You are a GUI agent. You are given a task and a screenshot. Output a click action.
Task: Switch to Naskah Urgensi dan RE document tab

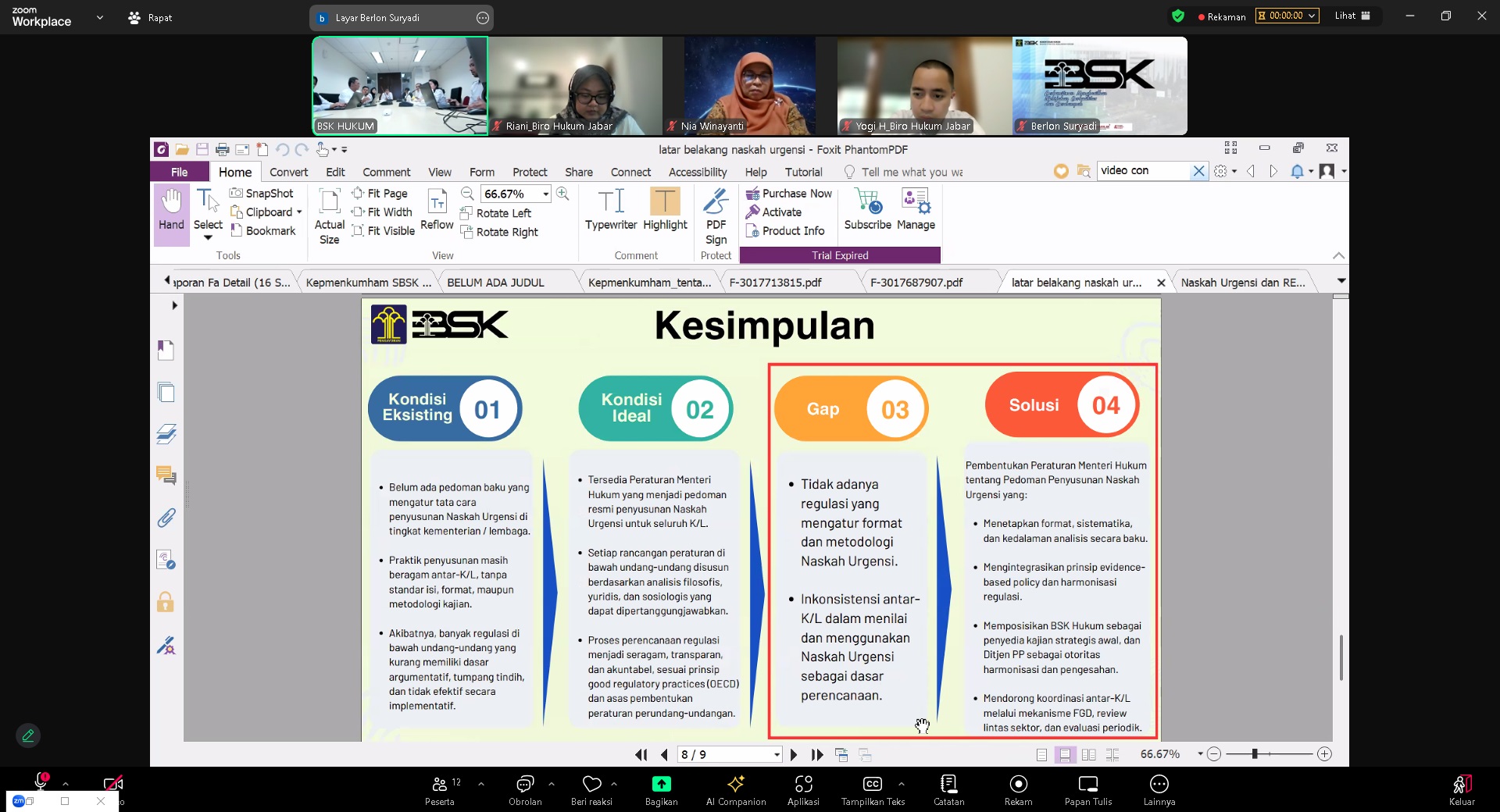1242,283
